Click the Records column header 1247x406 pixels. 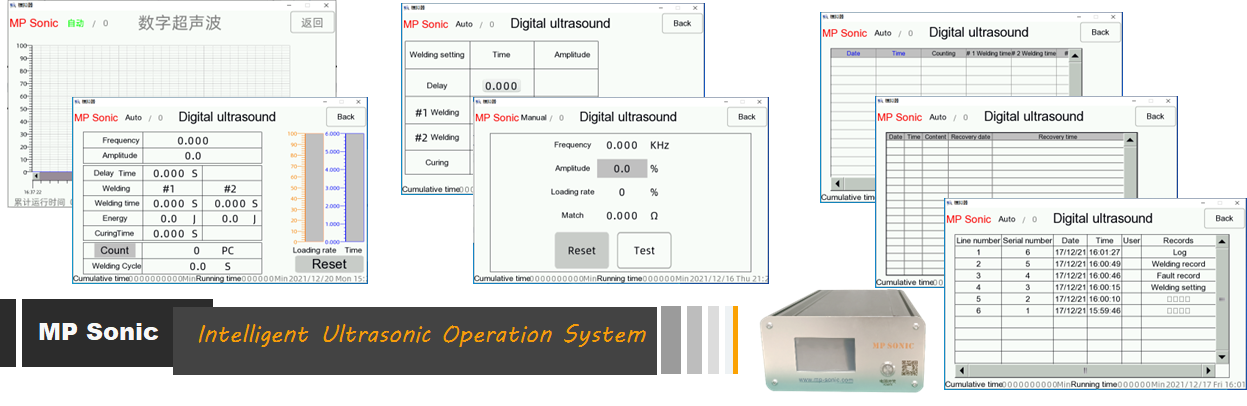pos(1178,240)
